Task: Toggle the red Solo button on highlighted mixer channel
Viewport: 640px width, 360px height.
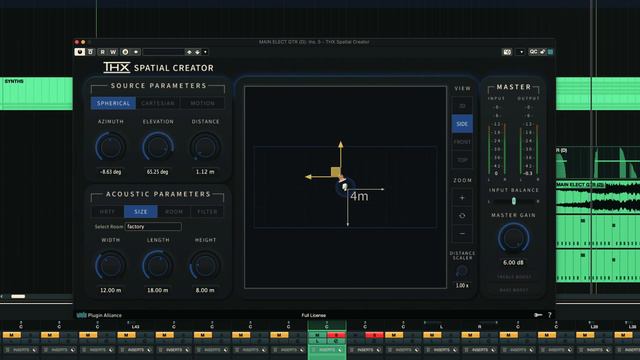Action: pyautogui.click(x=336, y=335)
